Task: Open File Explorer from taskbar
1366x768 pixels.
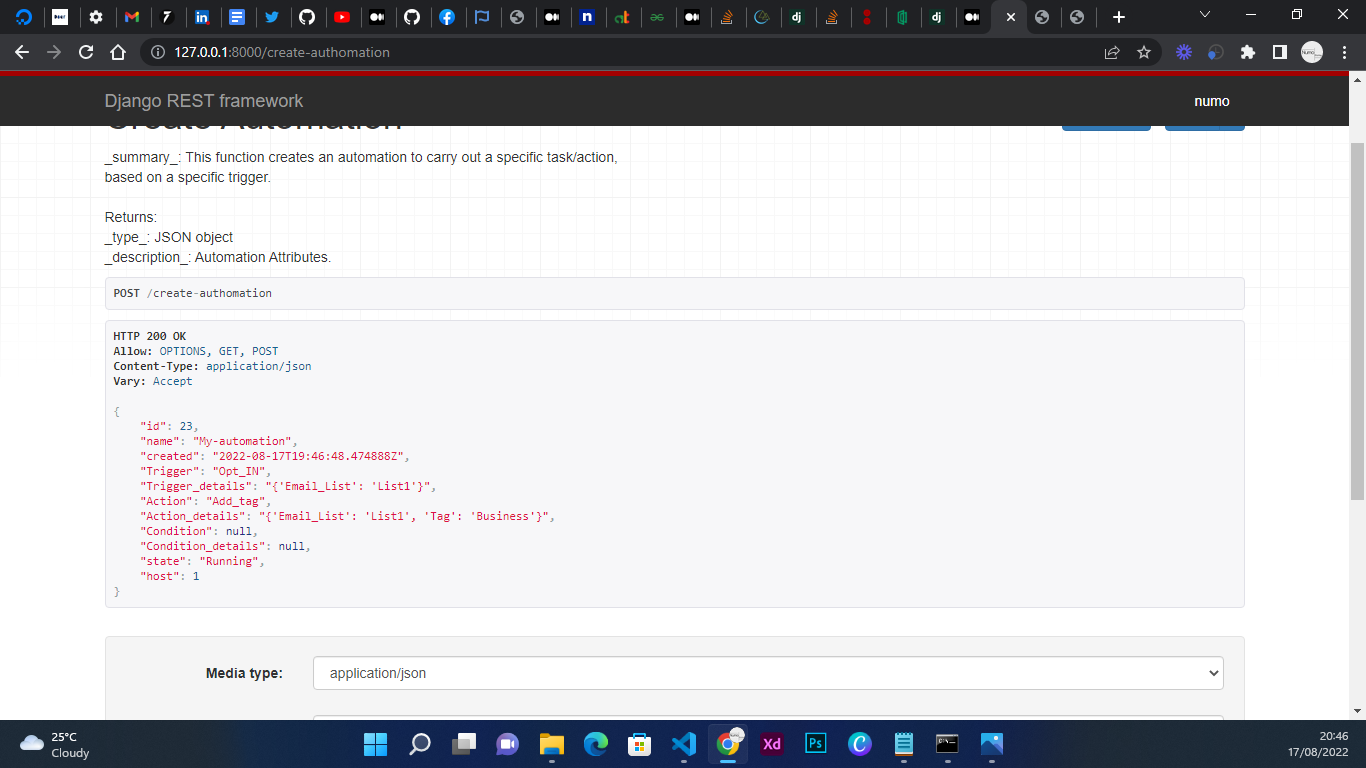Action: [x=552, y=744]
